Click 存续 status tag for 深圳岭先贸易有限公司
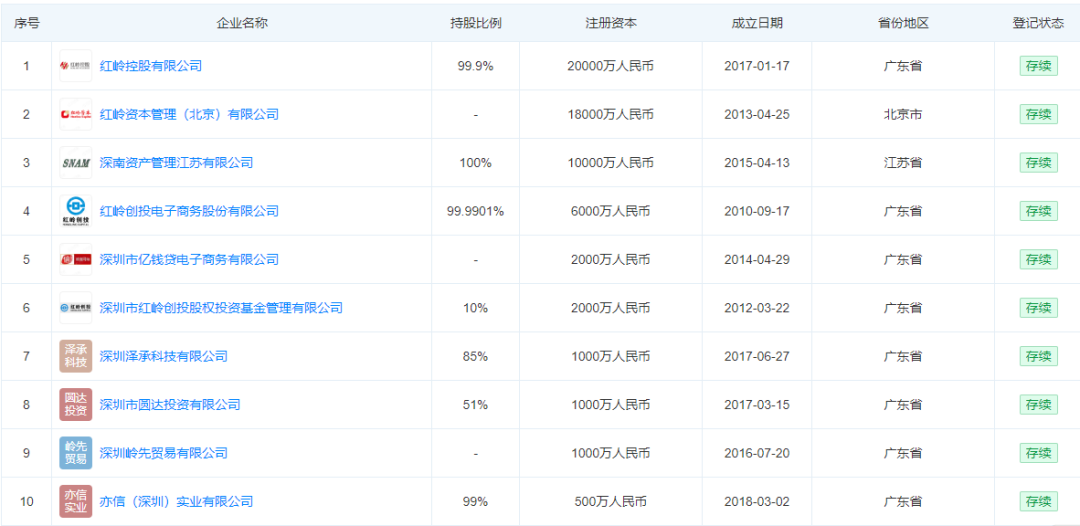 (x=1038, y=453)
